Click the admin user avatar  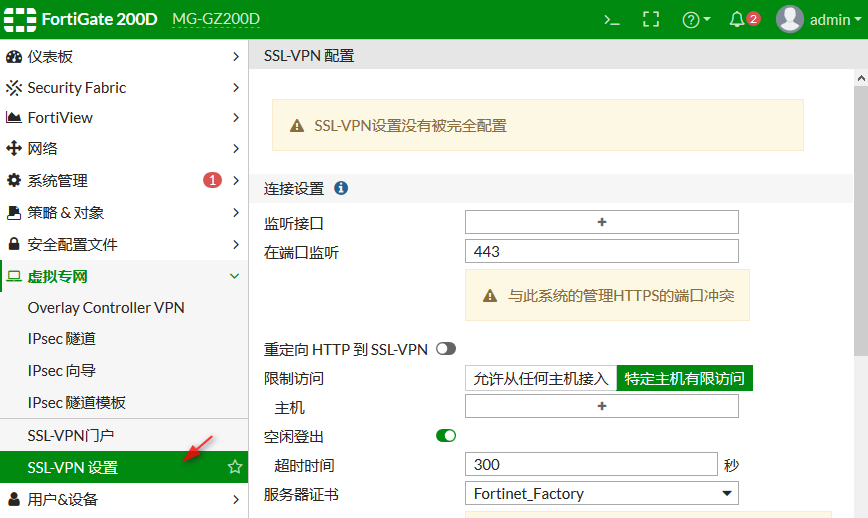(790, 19)
